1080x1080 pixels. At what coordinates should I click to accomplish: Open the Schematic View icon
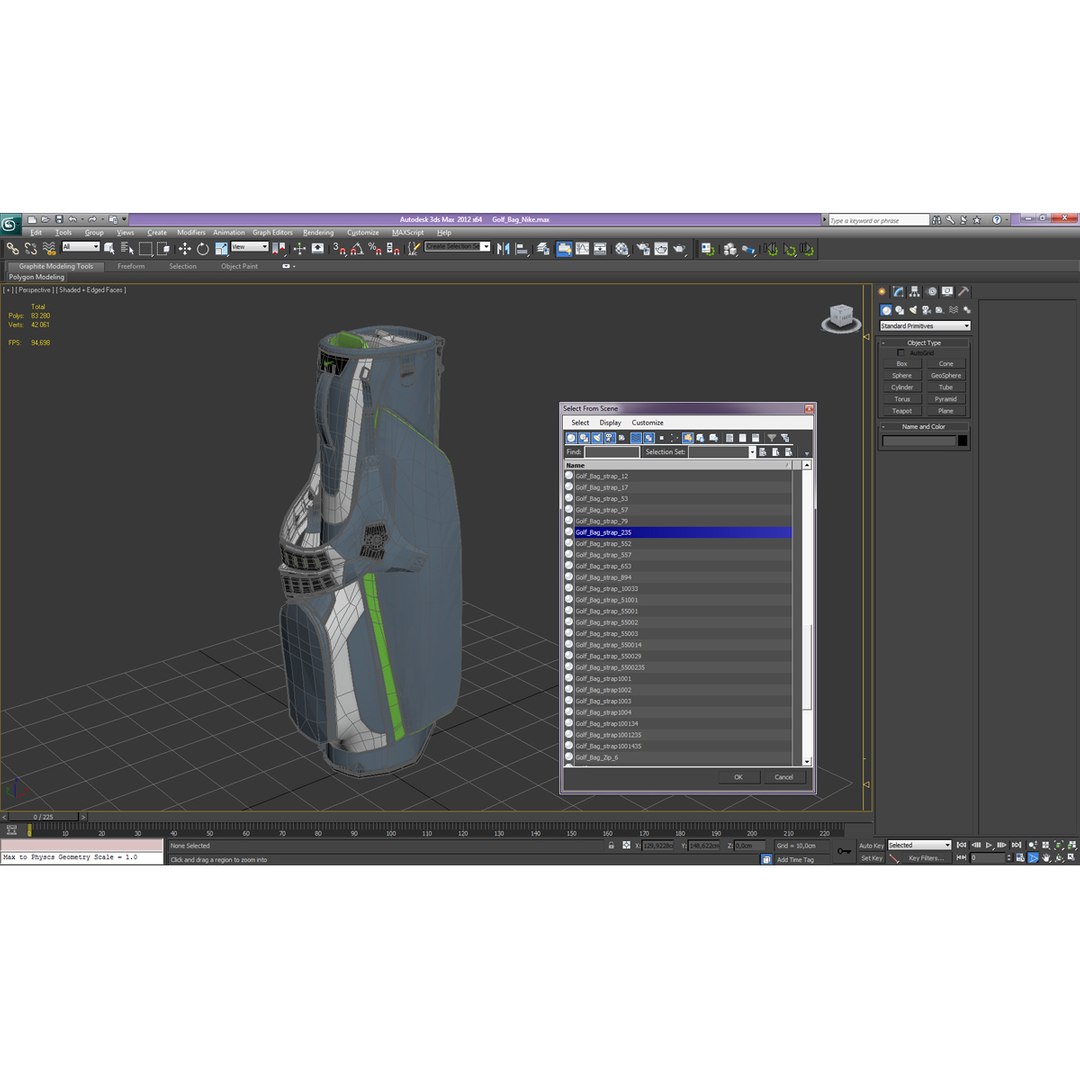coord(600,249)
